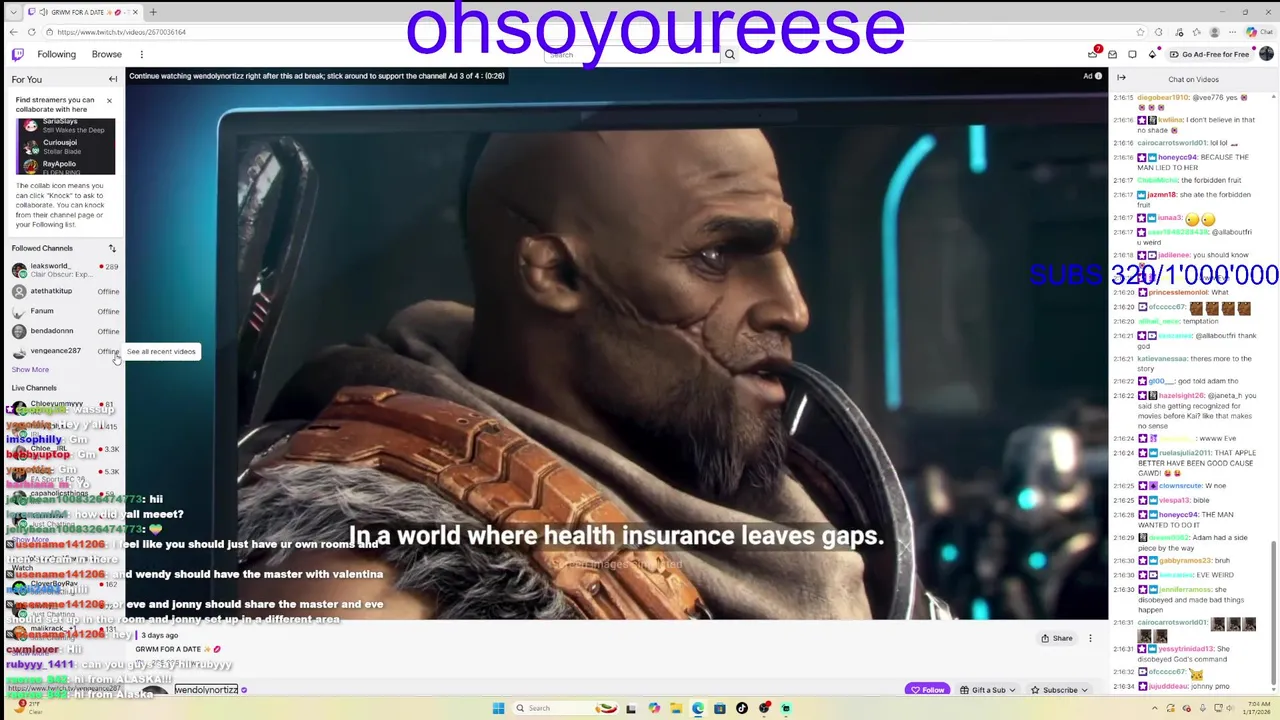Sort the Followed Channels list

pos(112,248)
